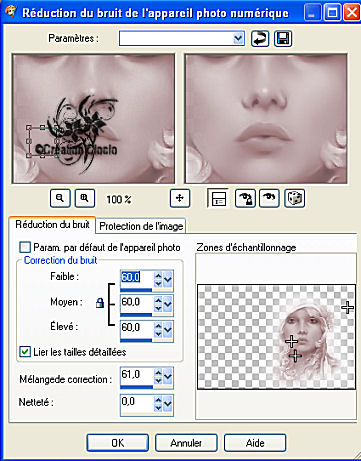Click the save preset floppy disk icon
361x461 pixels.
(x=283, y=39)
